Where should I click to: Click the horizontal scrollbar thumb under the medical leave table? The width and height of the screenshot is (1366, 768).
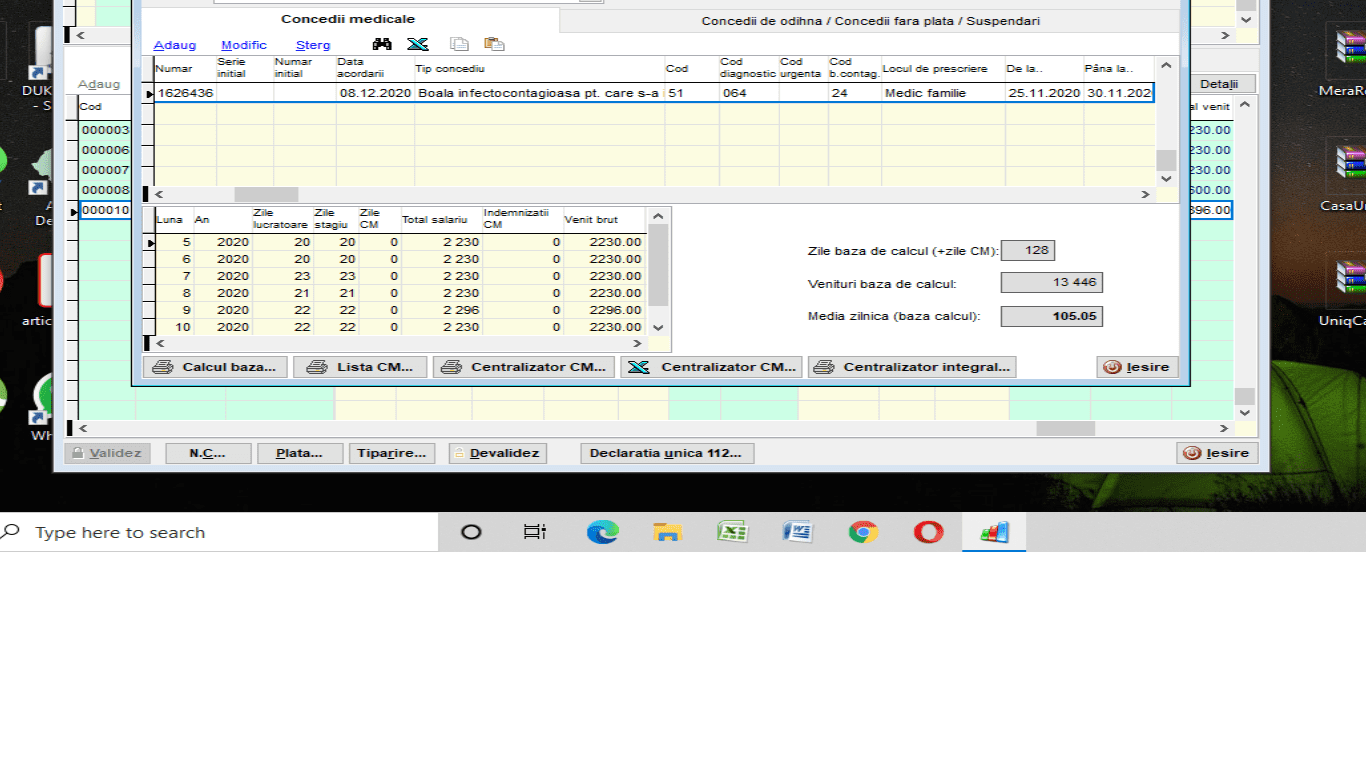(x=266, y=195)
